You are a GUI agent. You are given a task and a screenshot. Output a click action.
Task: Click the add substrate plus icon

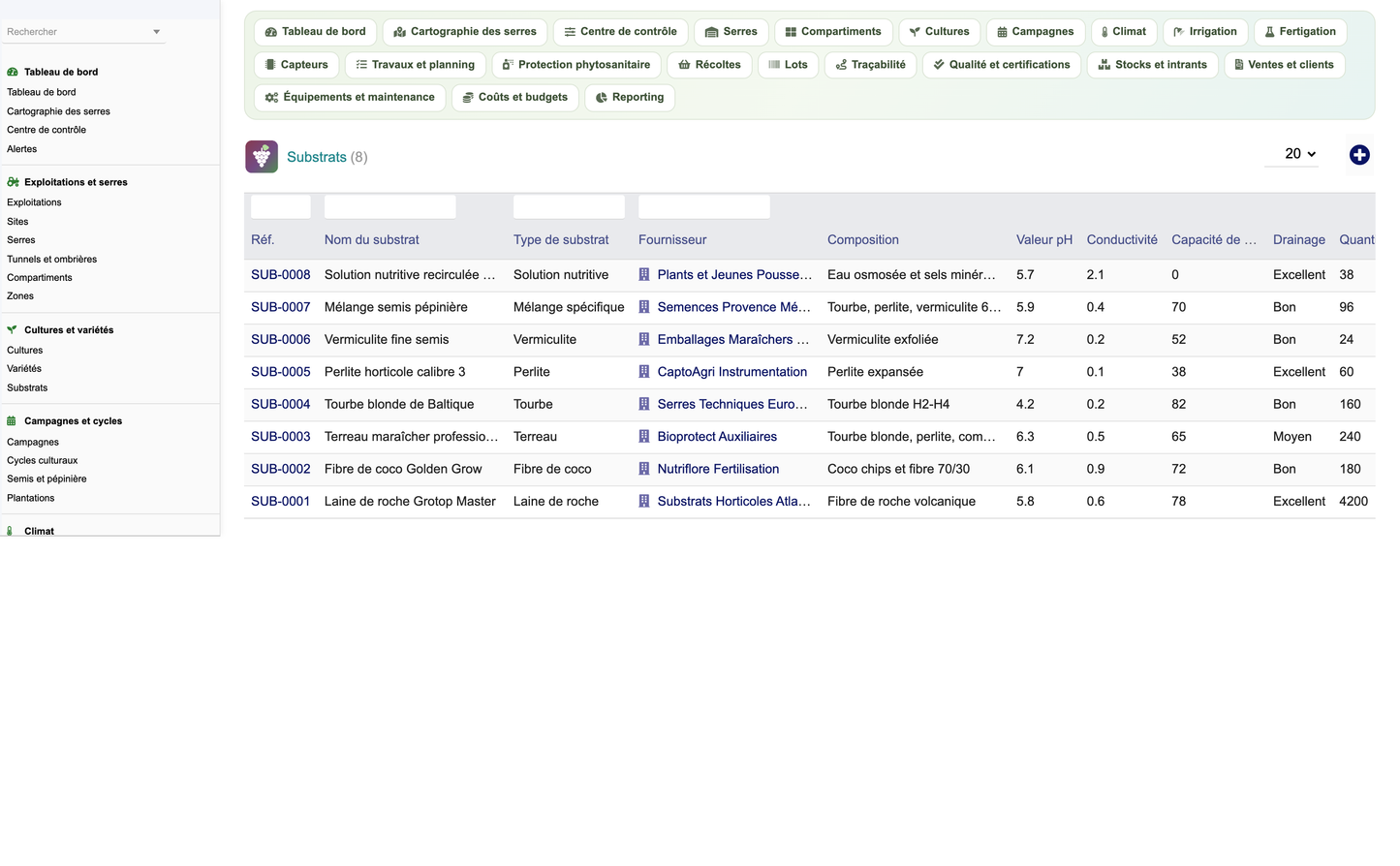1359,155
